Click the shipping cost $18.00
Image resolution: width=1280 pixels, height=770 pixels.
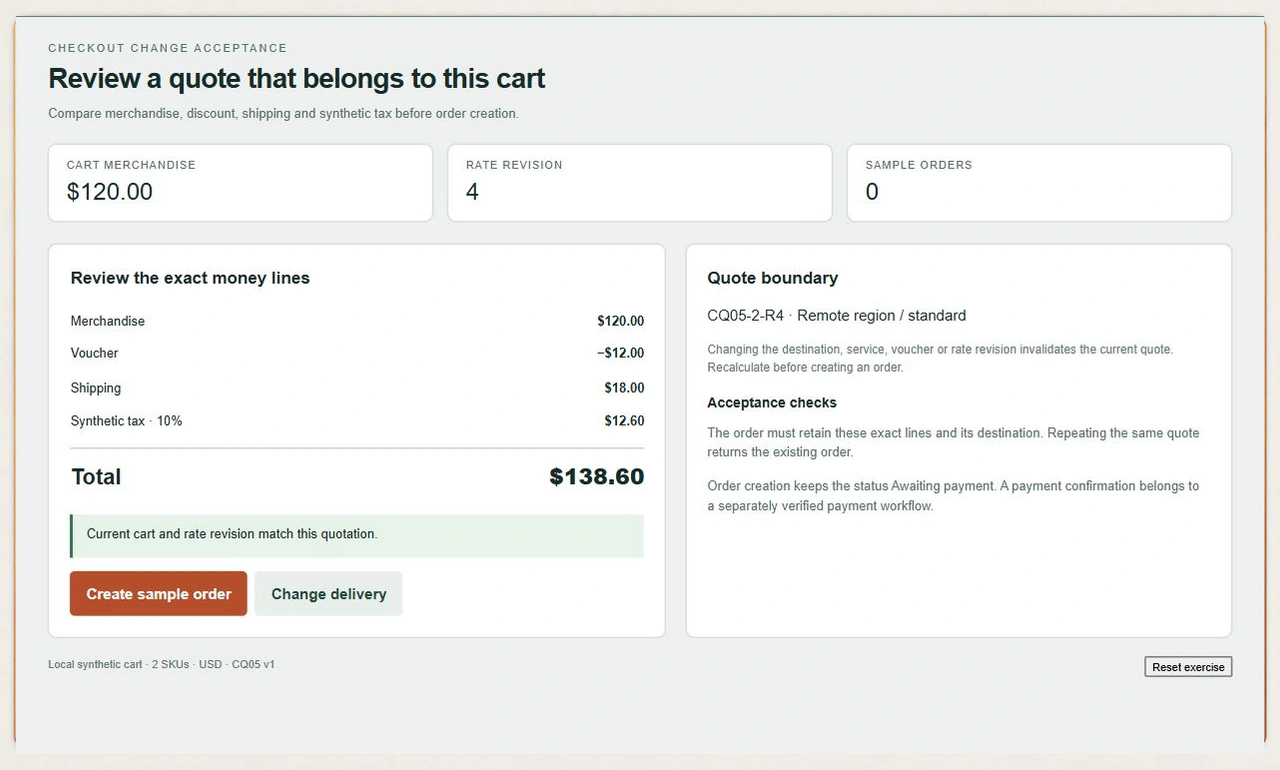coord(624,388)
